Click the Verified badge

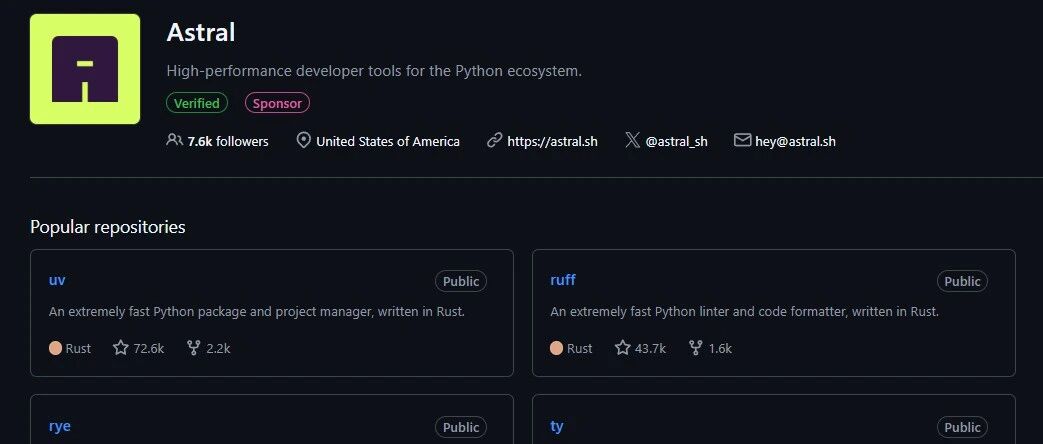[197, 103]
